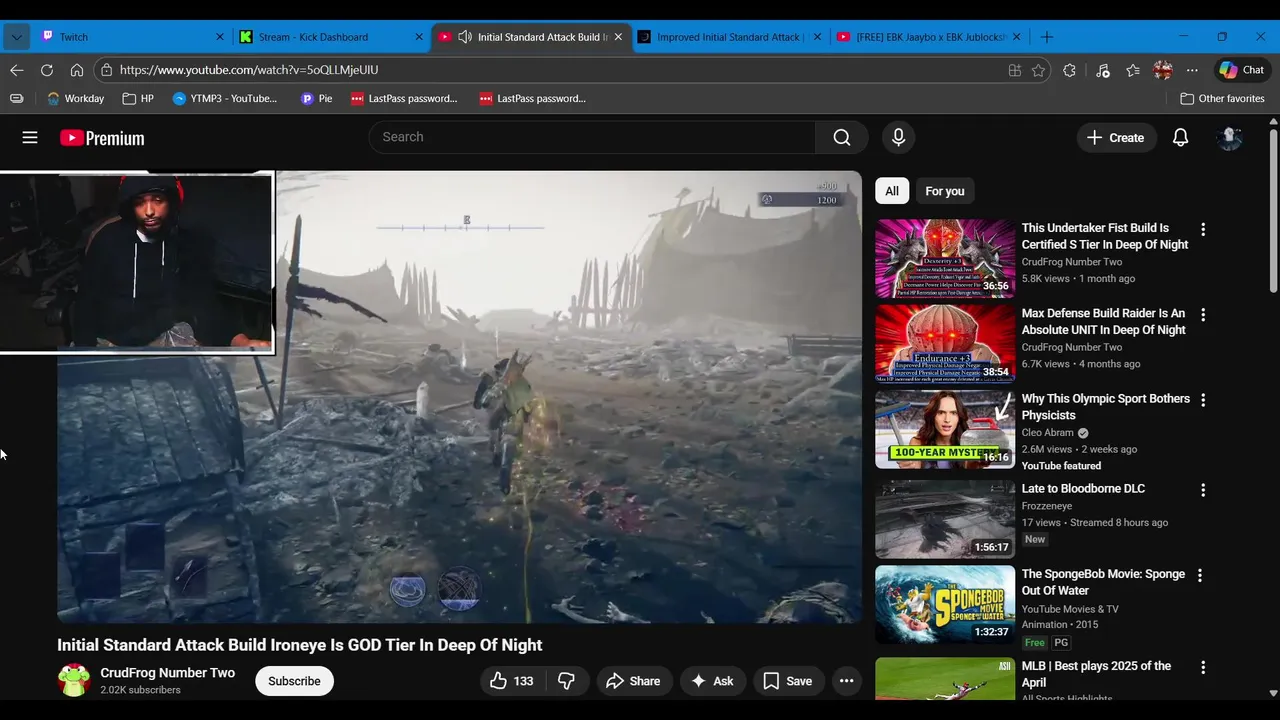Subscribe to CrudFrog Number Two
Image resolution: width=1280 pixels, height=720 pixels.
pos(294,681)
